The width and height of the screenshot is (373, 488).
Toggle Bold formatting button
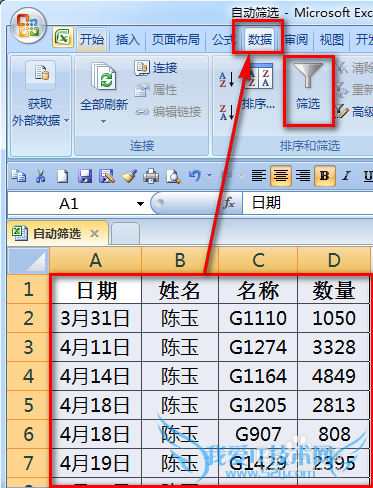point(324,176)
